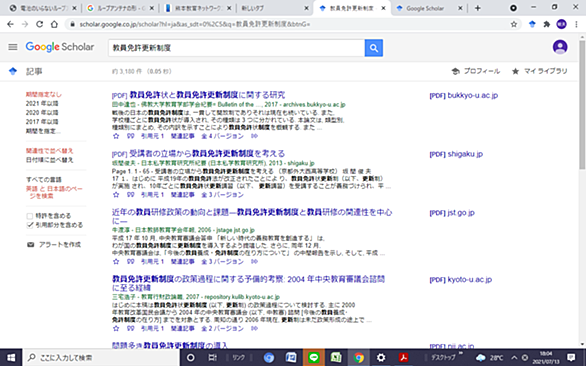Switch to the ループアンテナの形 tab
Viewport: 586px width, 366px height.
click(x=121, y=8)
